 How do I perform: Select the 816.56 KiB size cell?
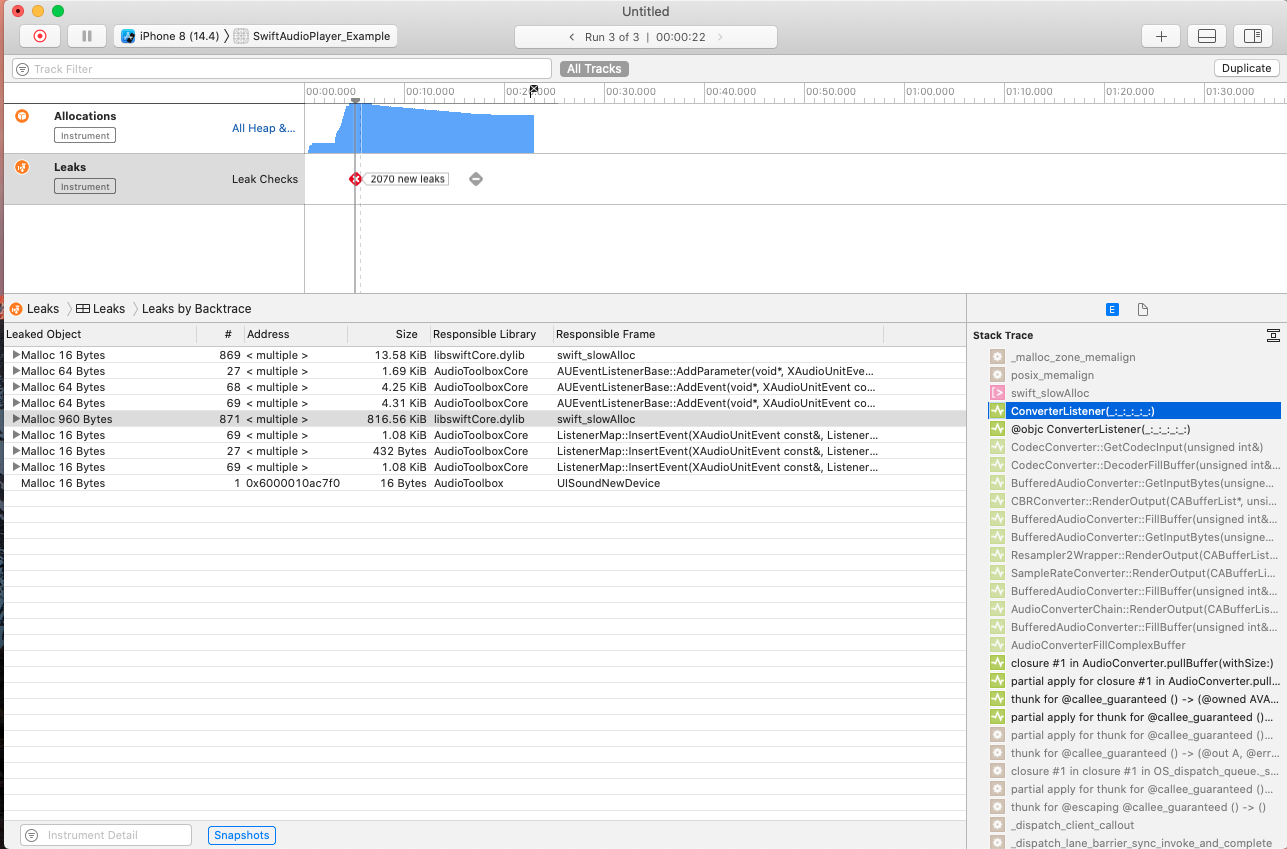pyautogui.click(x=396, y=419)
